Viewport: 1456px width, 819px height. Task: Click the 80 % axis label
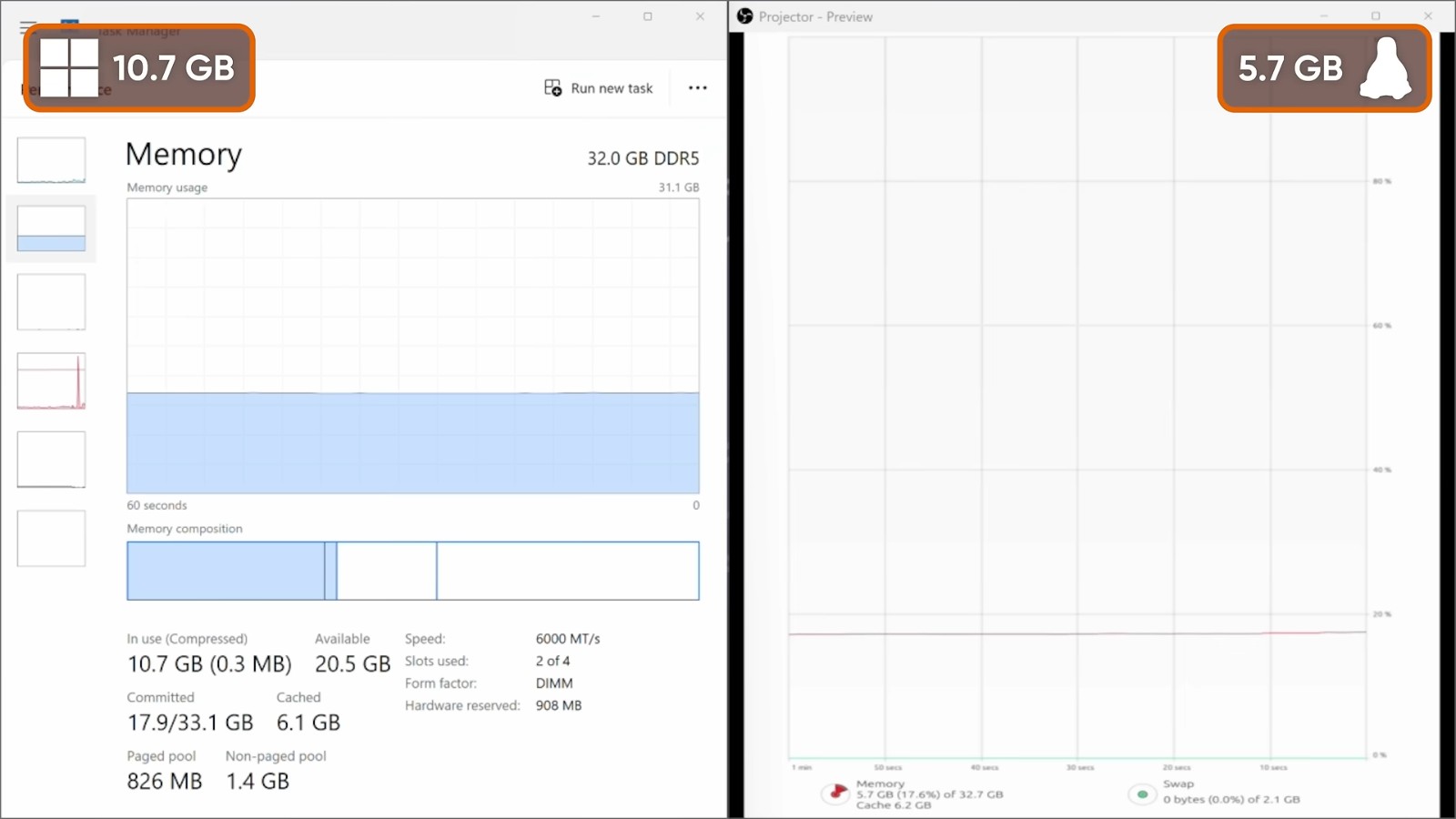coord(1382,181)
